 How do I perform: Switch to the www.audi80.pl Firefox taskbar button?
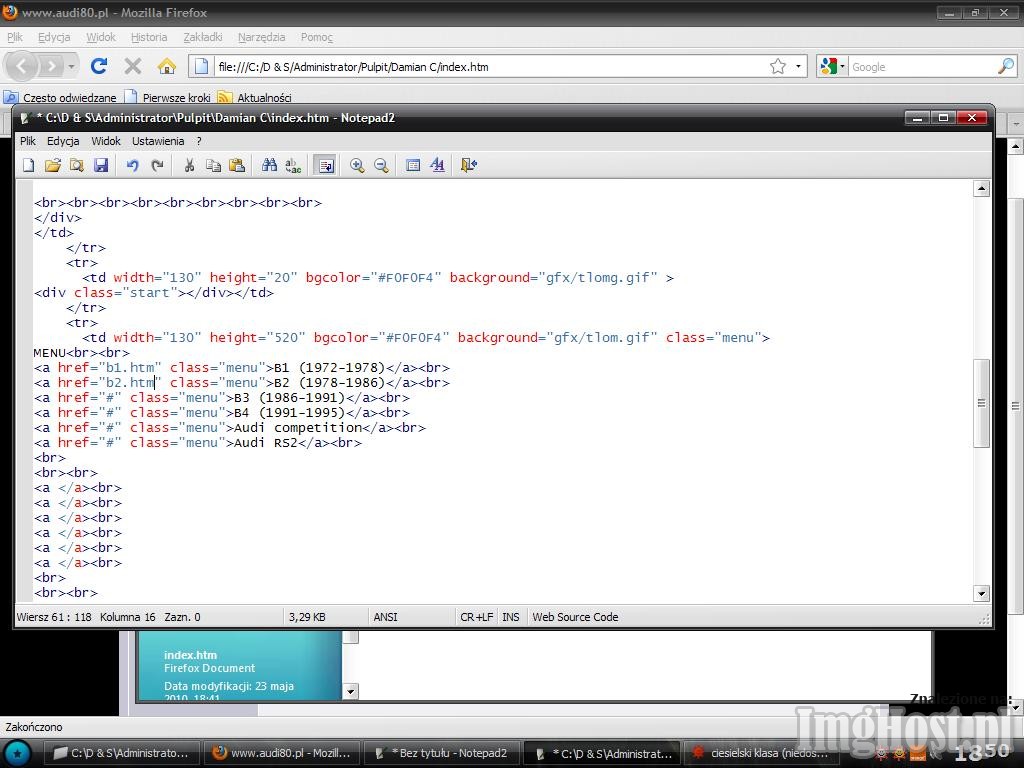tap(280, 753)
